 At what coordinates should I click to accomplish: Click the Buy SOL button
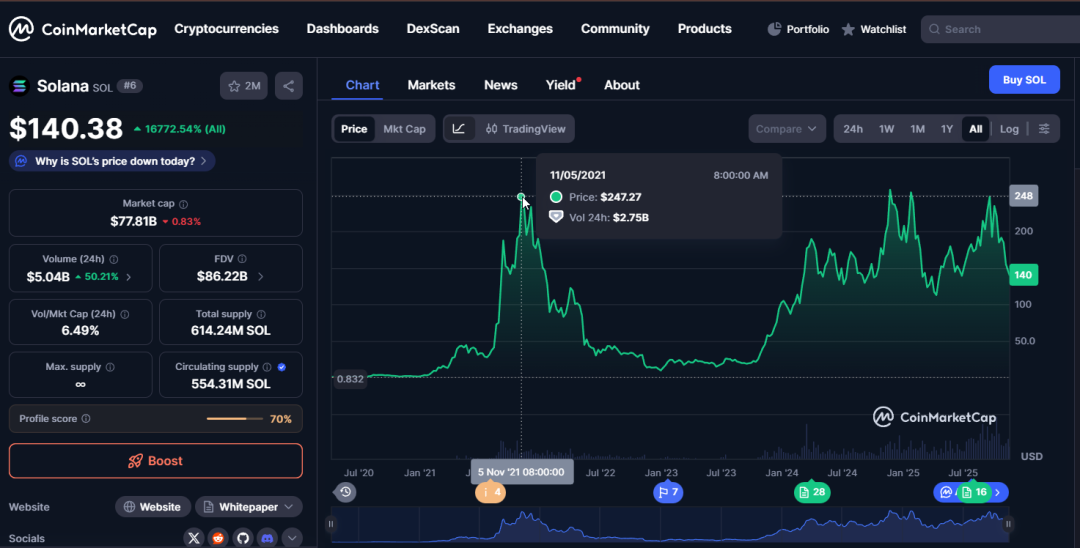1024,80
